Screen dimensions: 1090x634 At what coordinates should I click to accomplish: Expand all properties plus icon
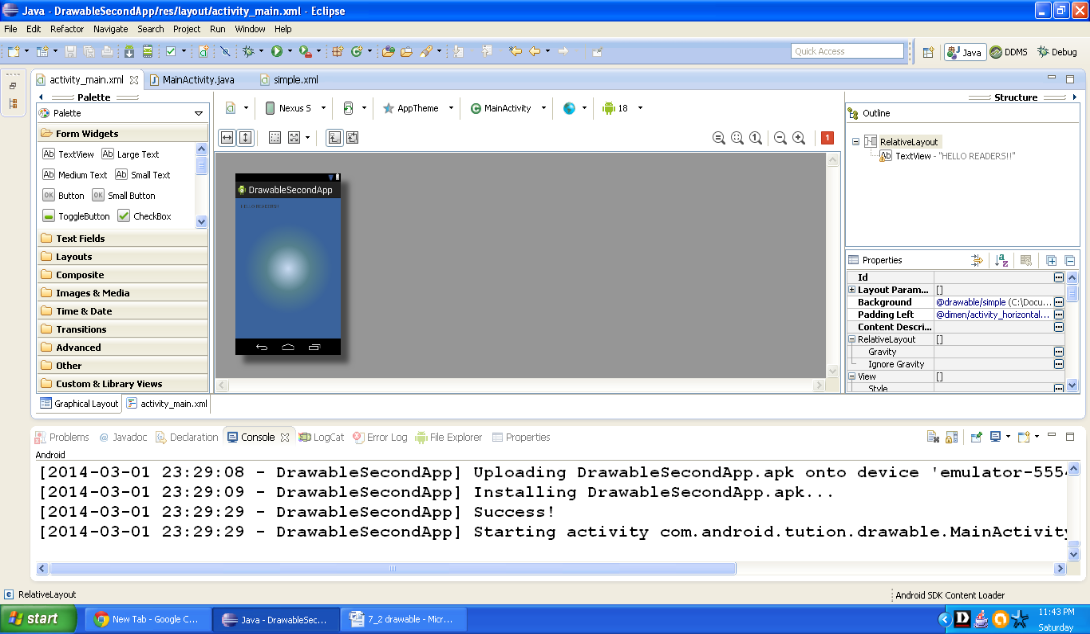[x=1051, y=260]
